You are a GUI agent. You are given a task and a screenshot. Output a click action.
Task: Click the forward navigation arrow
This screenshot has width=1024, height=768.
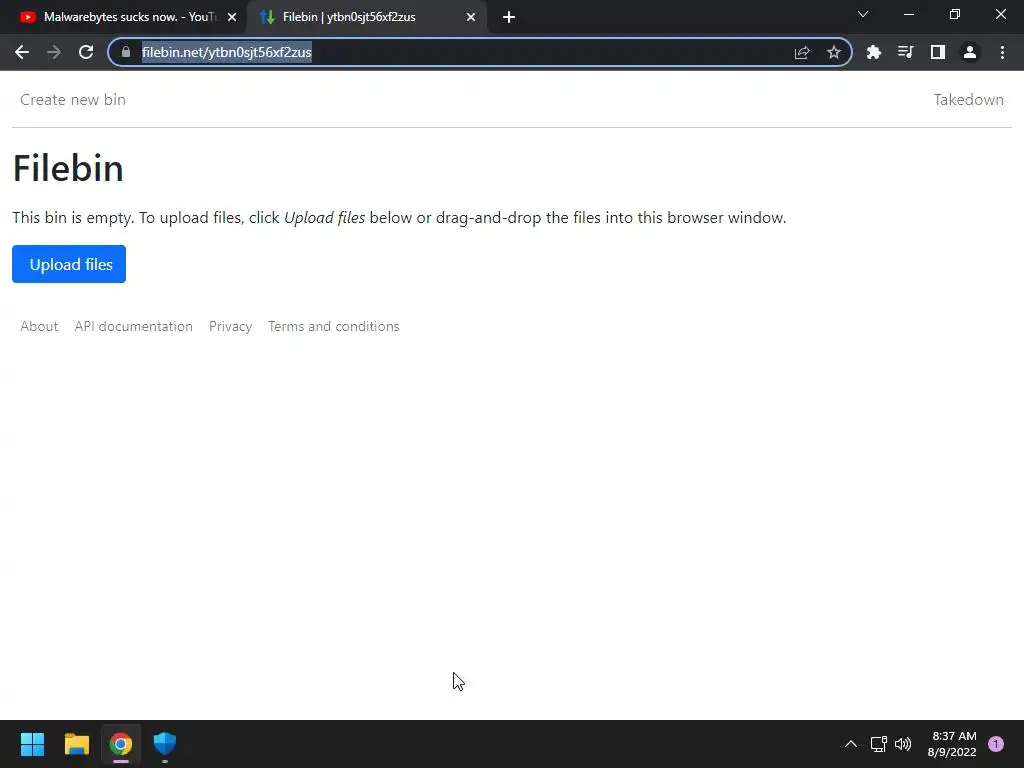click(54, 52)
